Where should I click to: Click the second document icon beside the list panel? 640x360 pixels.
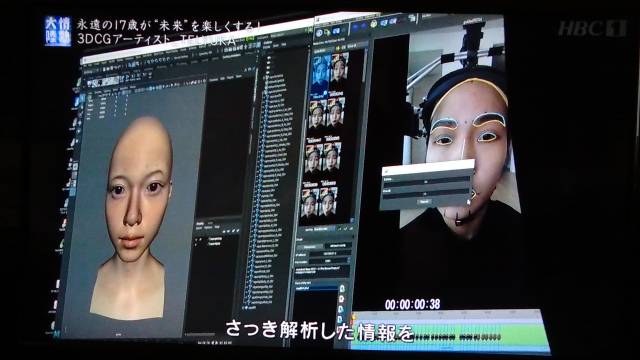(x=341, y=299)
